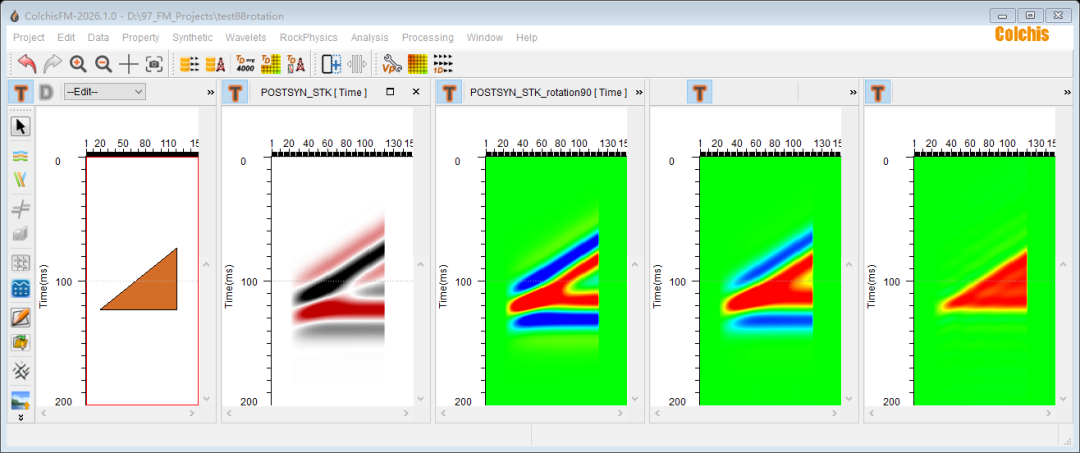Maximize the POSTSYN_STK [ Time ] panel
The height and width of the screenshot is (453, 1080).
(x=390, y=92)
